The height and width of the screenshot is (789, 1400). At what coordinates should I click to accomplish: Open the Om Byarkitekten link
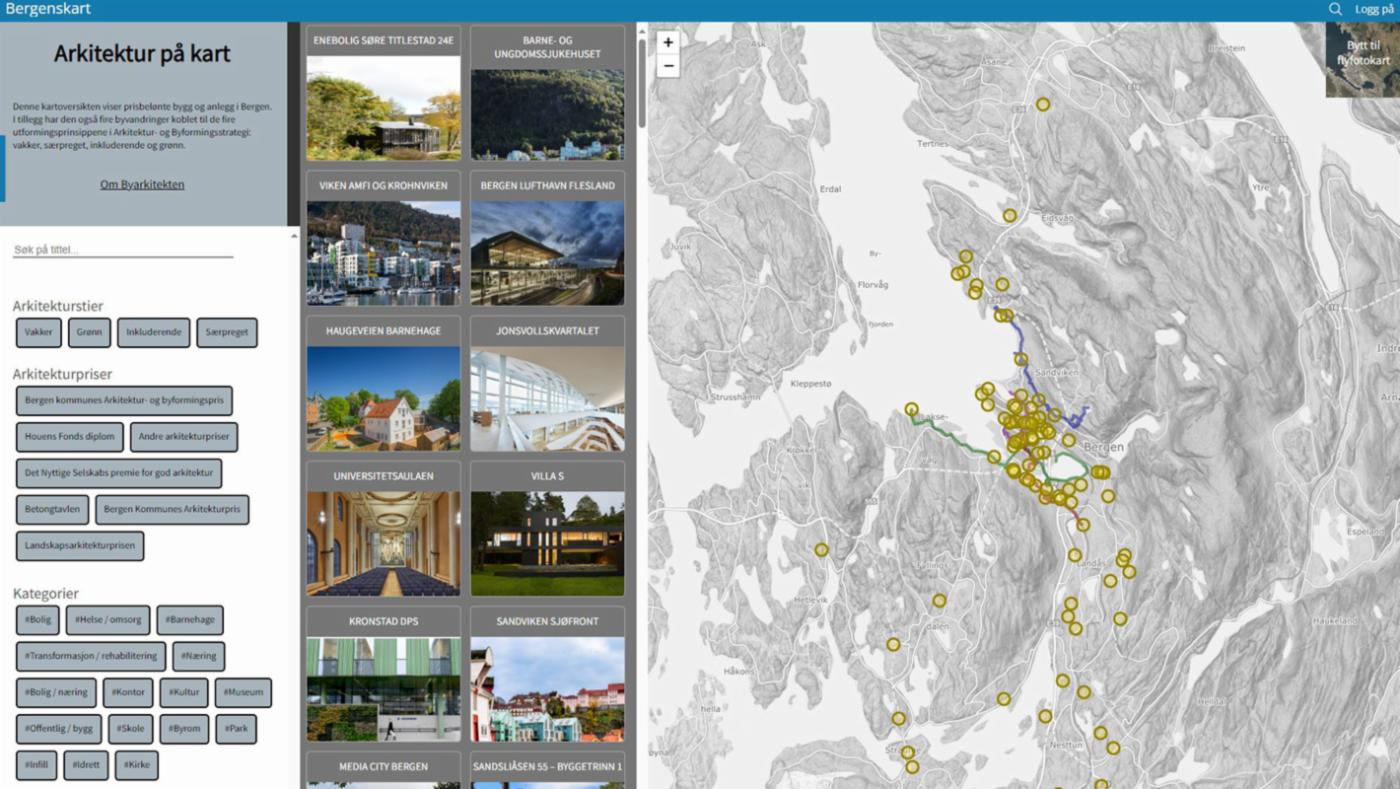[x=142, y=184]
